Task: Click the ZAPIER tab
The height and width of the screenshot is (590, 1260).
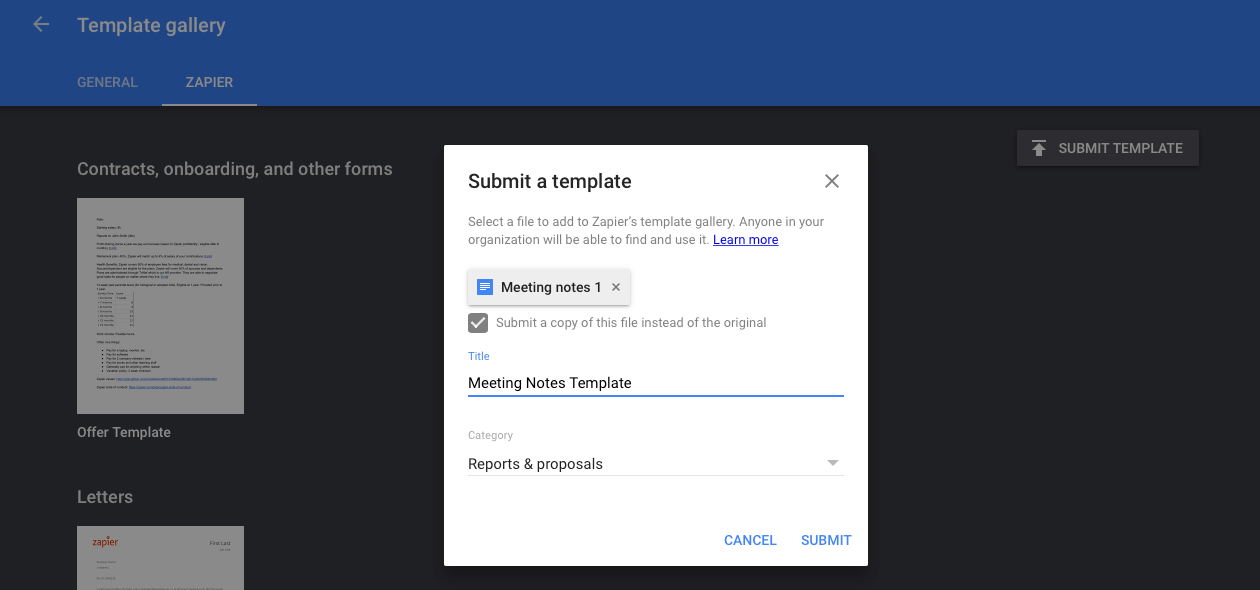Action: click(209, 82)
